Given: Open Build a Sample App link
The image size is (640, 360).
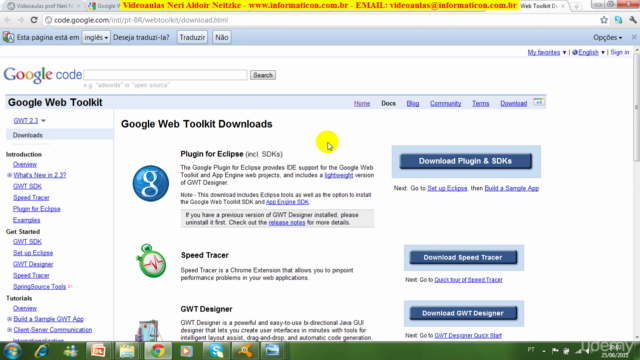Looking at the screenshot, I should pyautogui.click(x=511, y=188).
